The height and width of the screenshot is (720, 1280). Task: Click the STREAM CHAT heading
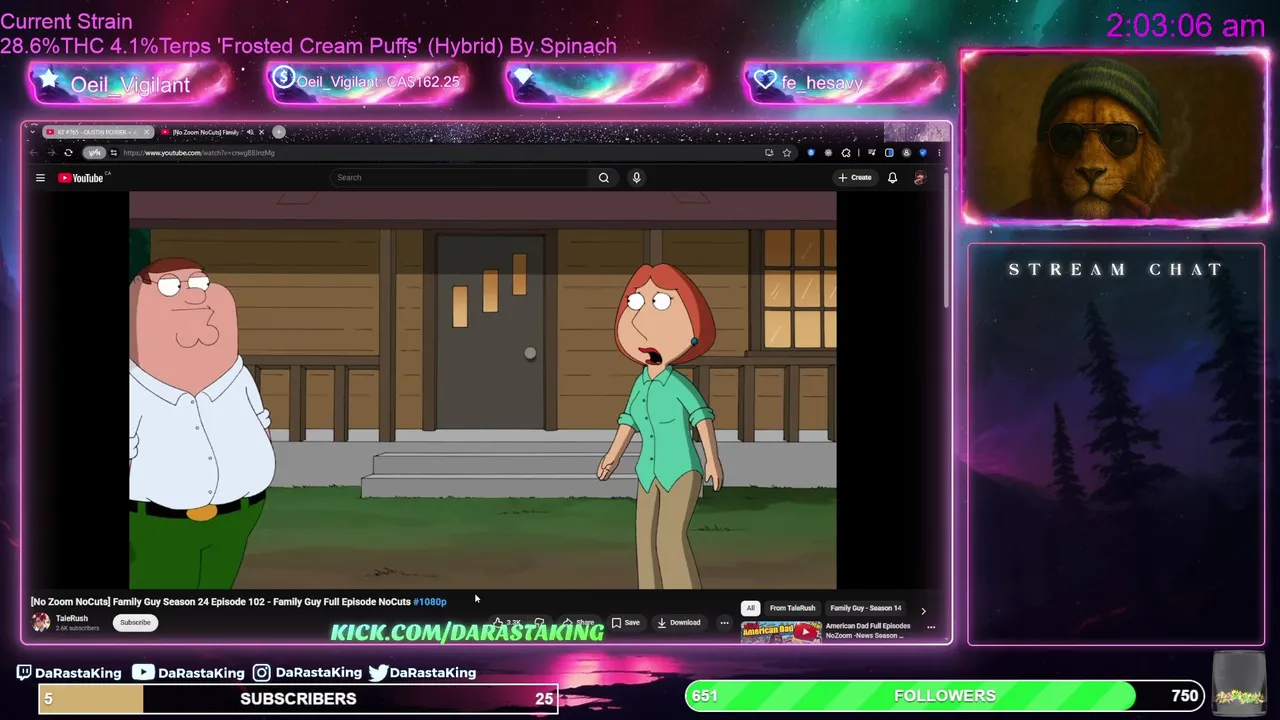1115,269
